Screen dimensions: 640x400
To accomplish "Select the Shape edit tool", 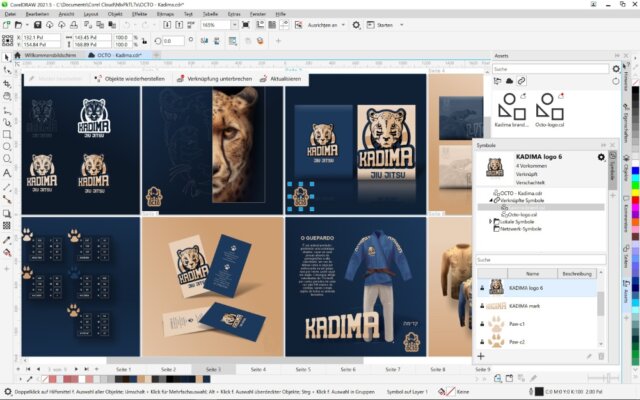I will click(7, 71).
